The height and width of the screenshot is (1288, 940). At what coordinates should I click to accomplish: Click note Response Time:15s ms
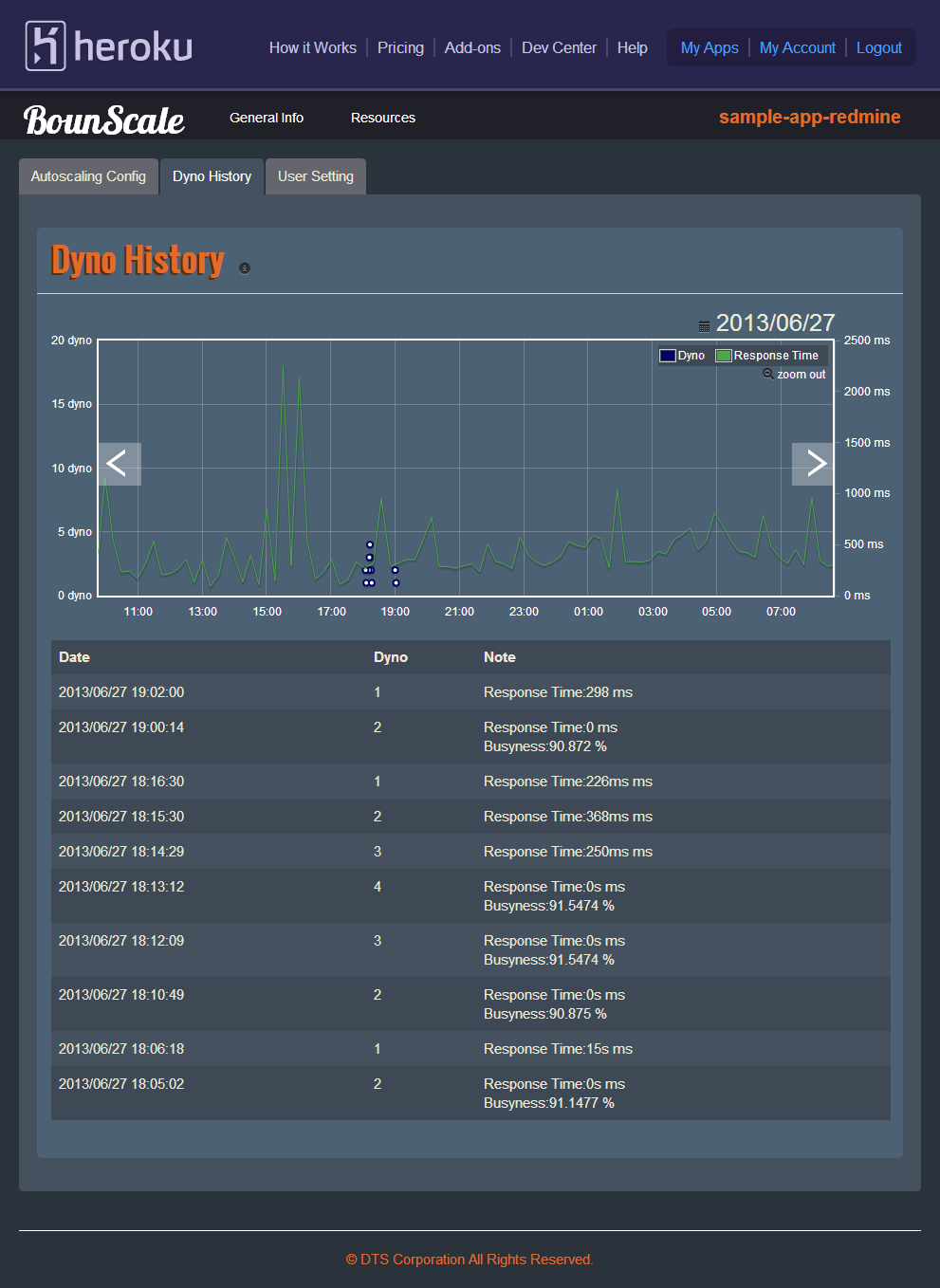point(558,1049)
